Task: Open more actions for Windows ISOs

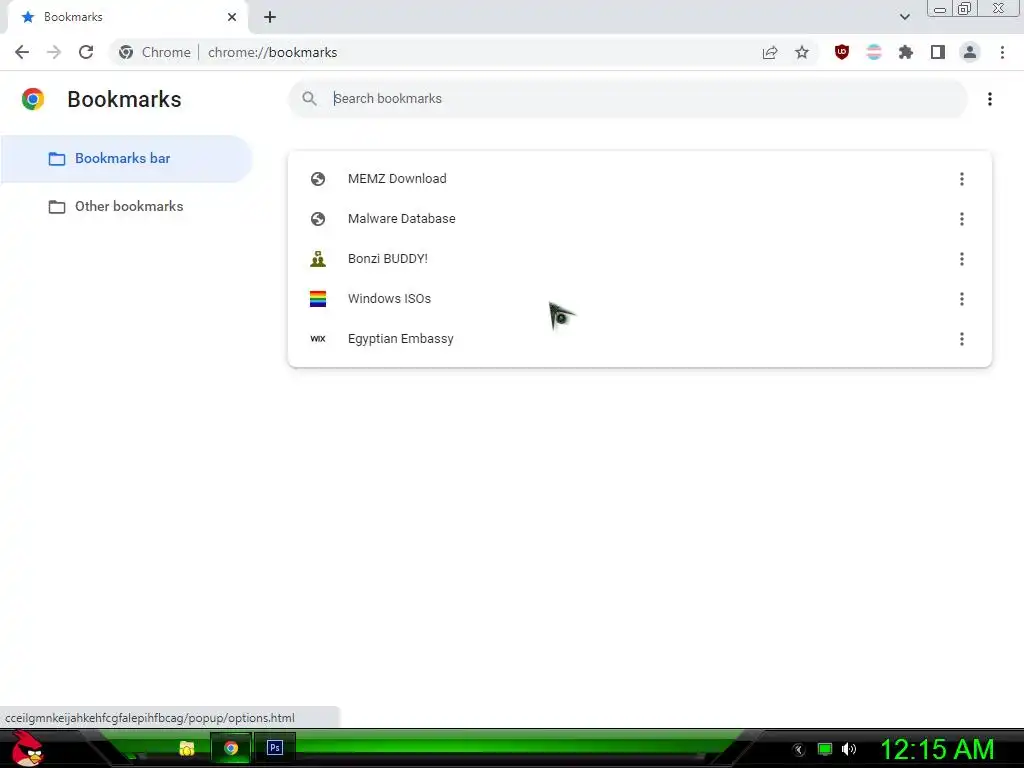Action: point(961,299)
